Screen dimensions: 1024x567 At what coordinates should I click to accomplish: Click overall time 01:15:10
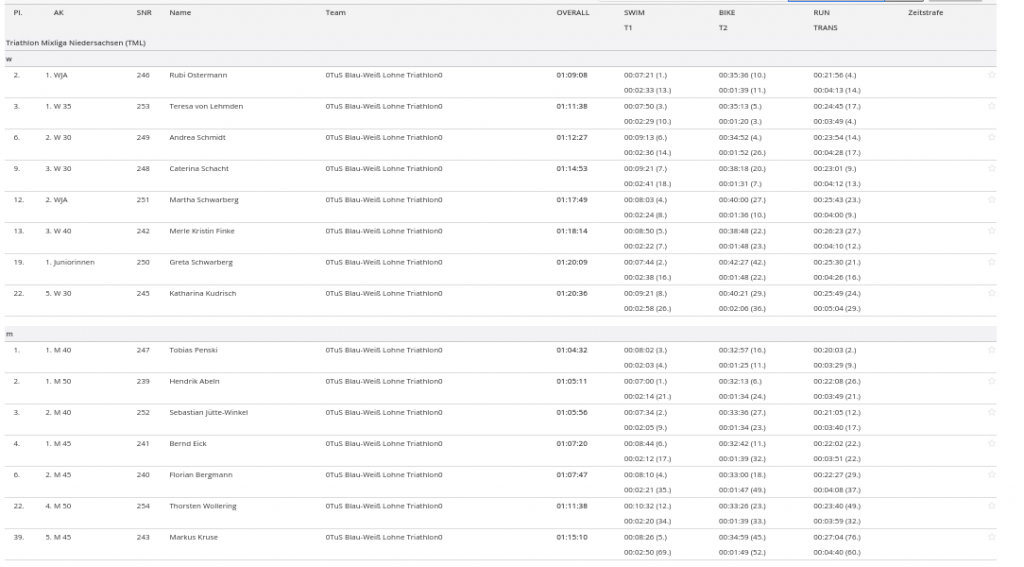pyautogui.click(x=572, y=537)
